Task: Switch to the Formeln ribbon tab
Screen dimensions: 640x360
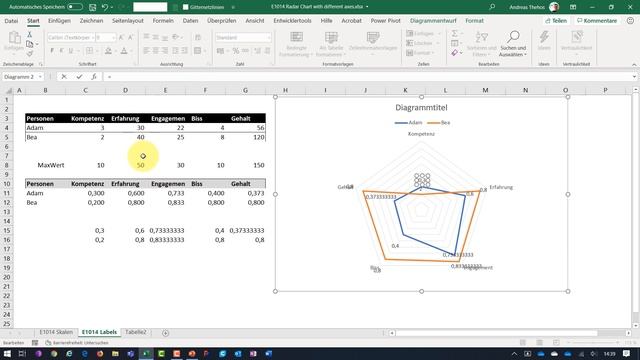Action: 163,20
